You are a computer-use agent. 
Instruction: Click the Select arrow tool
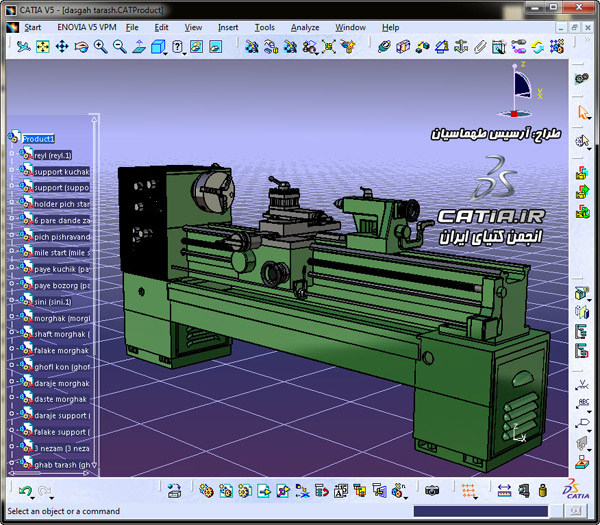point(582,112)
